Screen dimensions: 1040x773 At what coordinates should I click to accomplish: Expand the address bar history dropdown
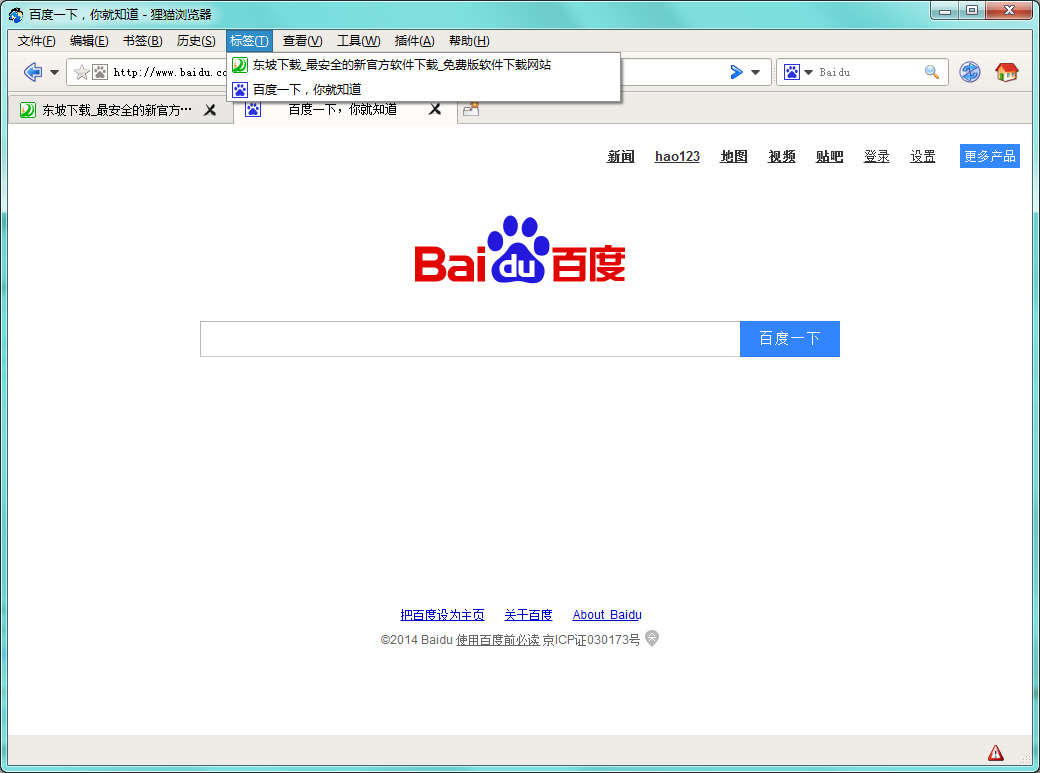[755, 72]
